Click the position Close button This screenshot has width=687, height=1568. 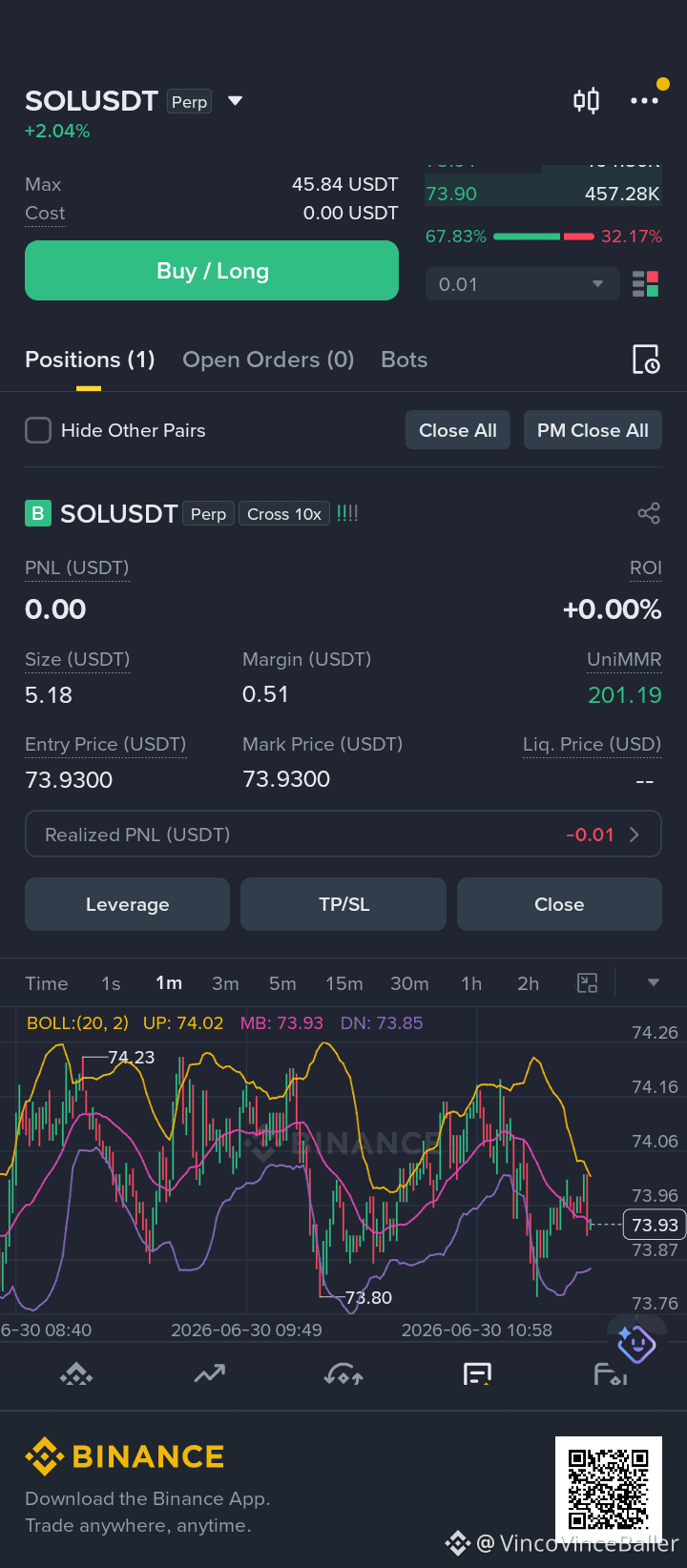pos(559,904)
